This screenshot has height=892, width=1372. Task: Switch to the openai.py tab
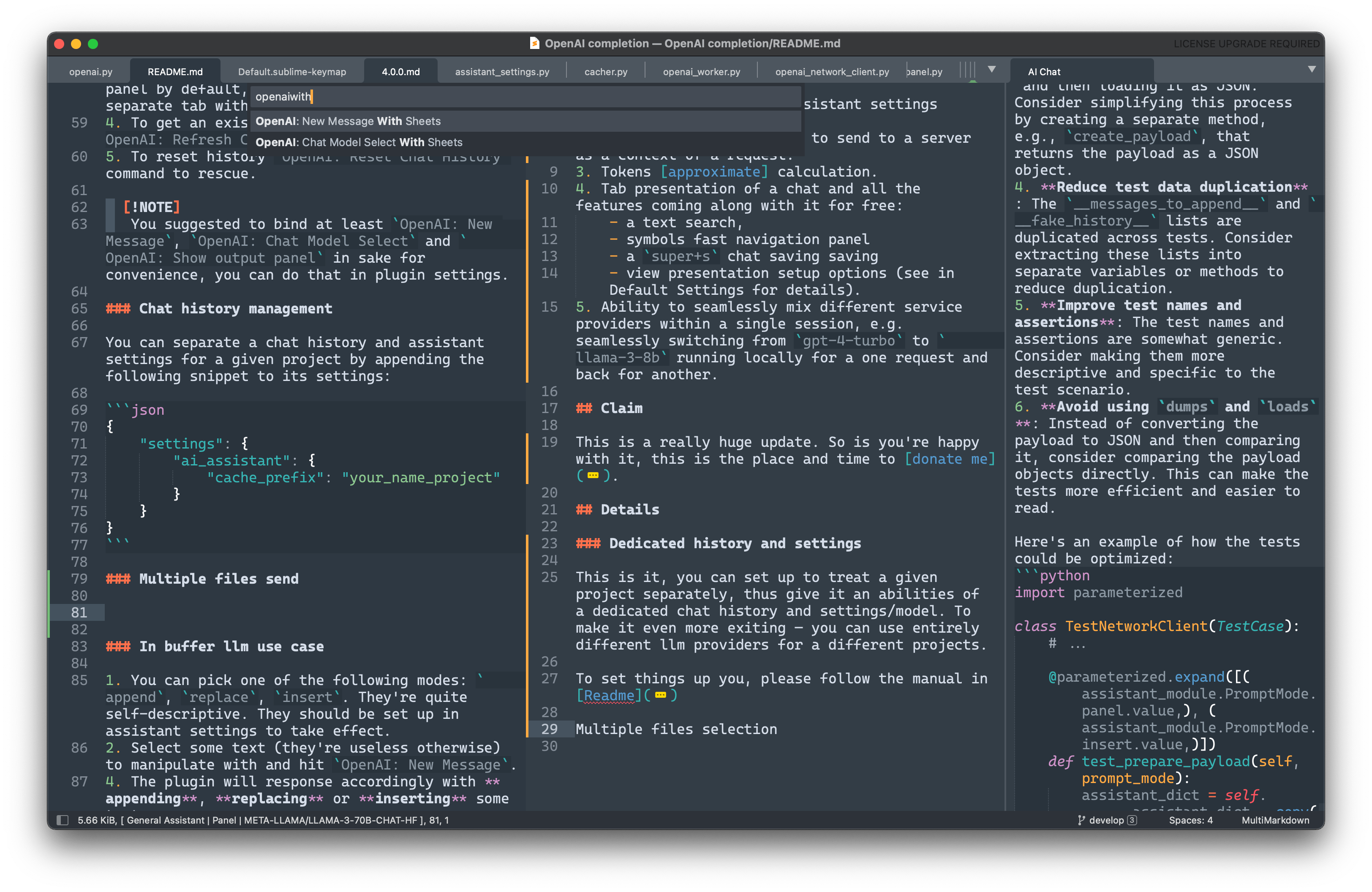(x=90, y=71)
